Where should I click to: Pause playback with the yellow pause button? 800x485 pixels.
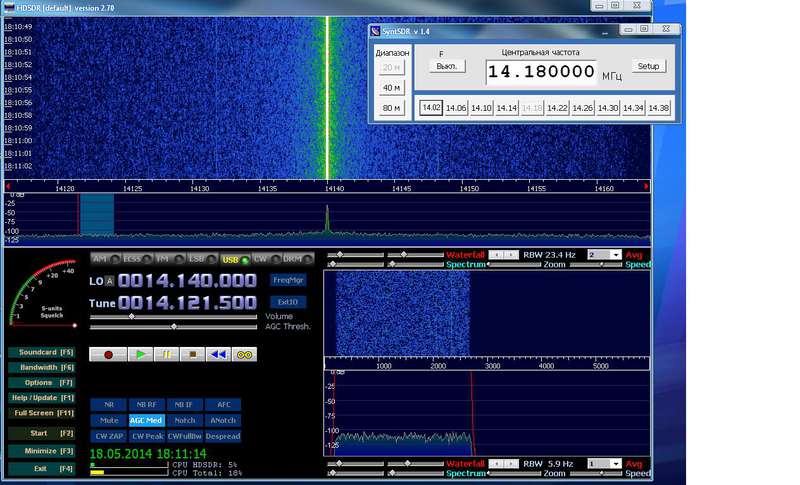point(166,354)
